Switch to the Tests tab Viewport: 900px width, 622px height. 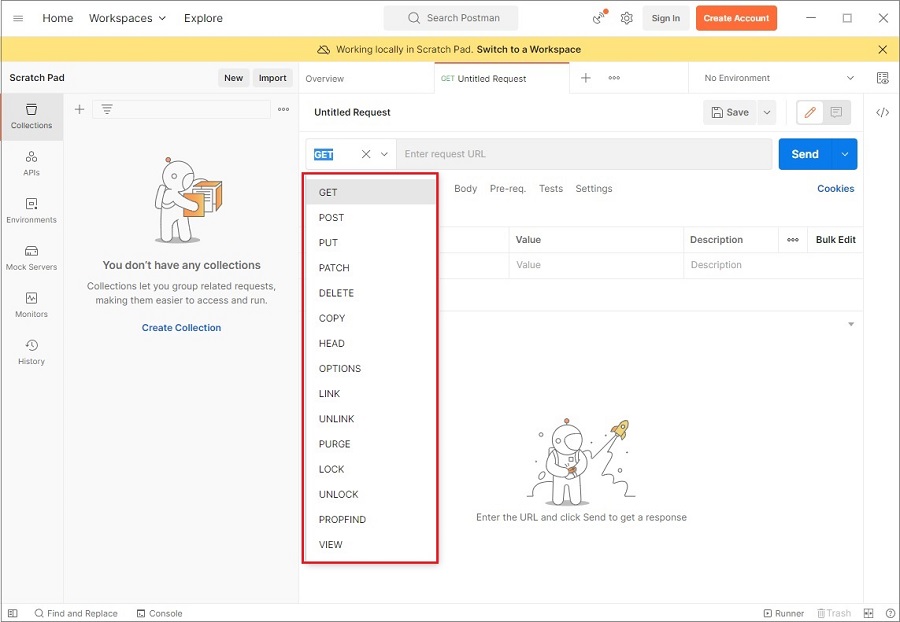pyautogui.click(x=551, y=189)
